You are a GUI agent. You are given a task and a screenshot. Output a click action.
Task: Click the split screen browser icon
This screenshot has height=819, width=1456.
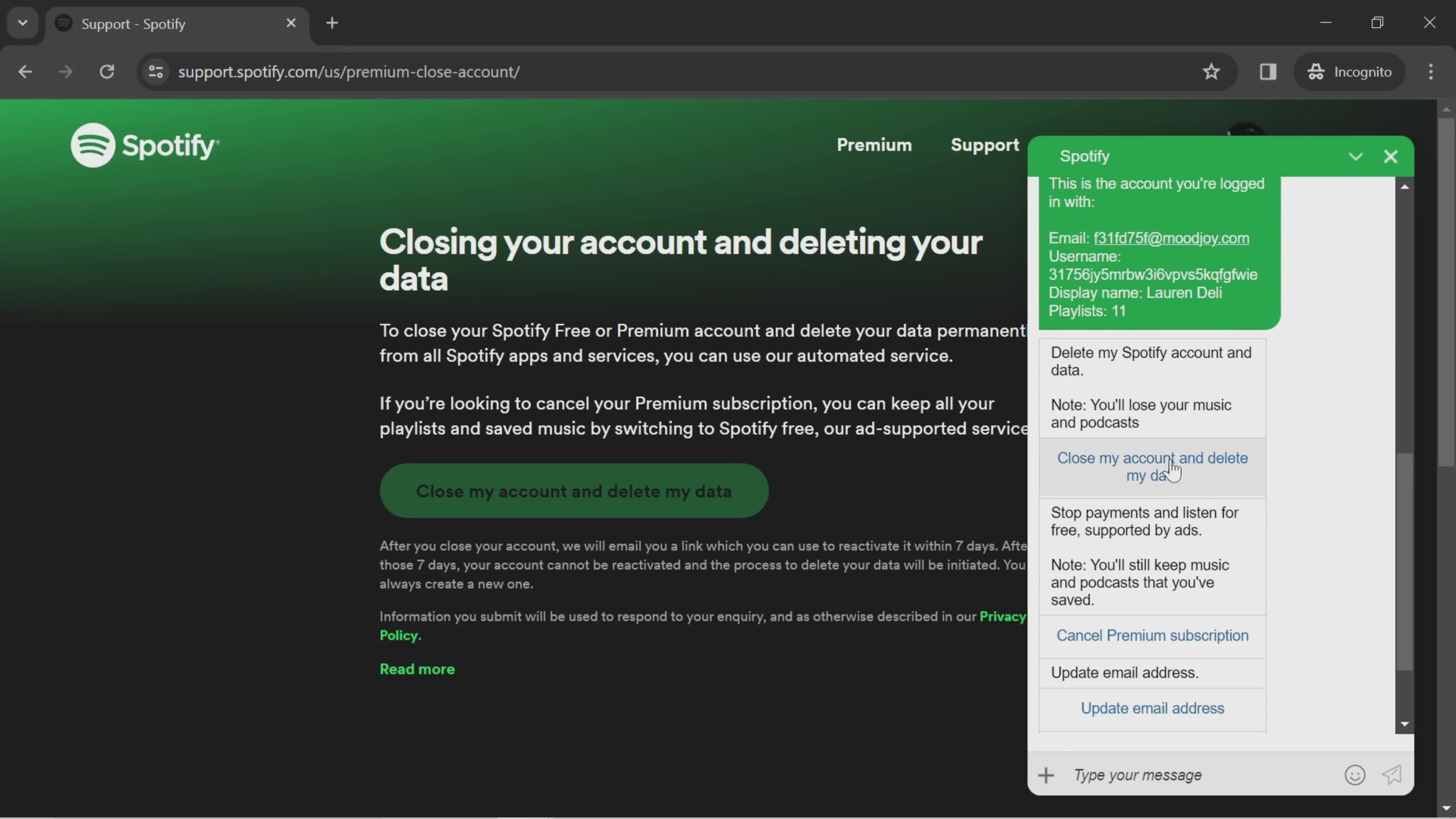click(x=1267, y=71)
